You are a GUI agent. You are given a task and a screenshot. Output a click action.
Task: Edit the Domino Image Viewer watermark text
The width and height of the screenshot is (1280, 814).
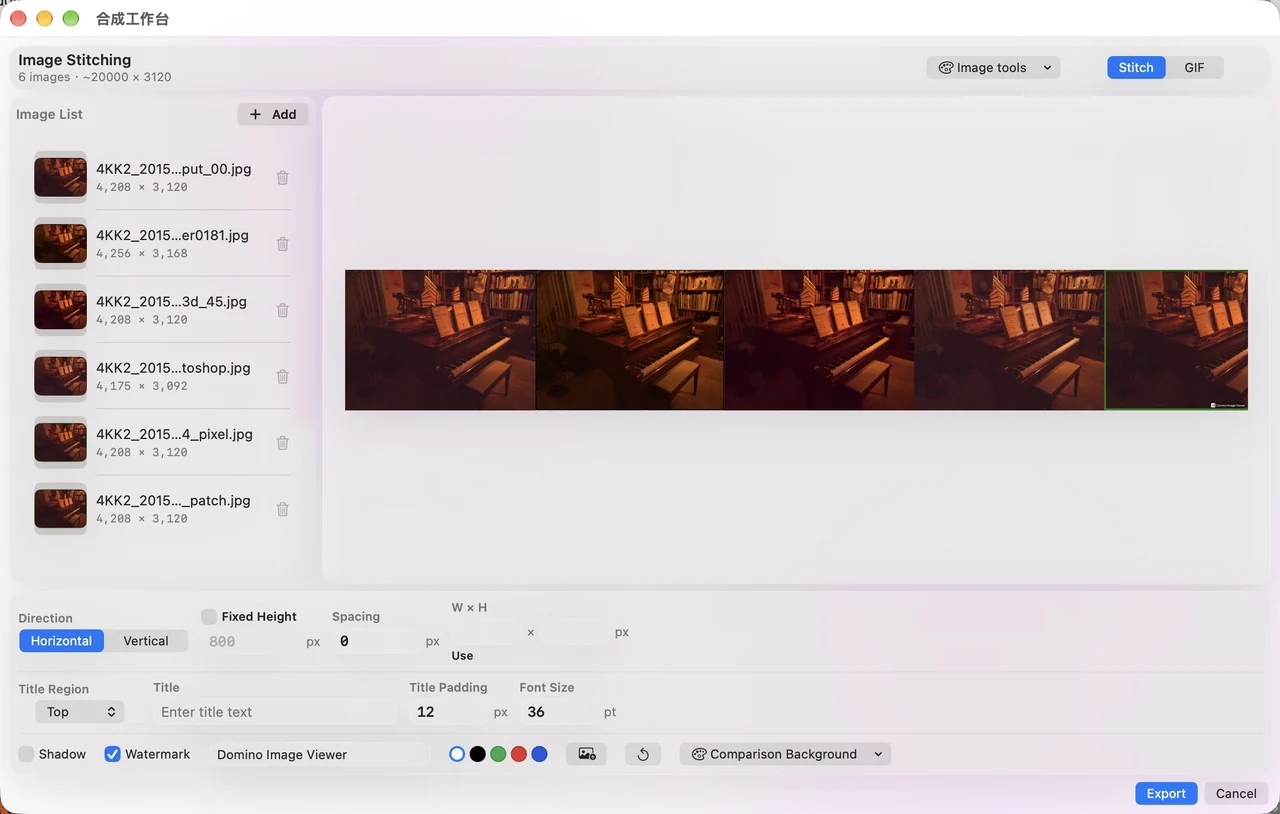click(320, 754)
